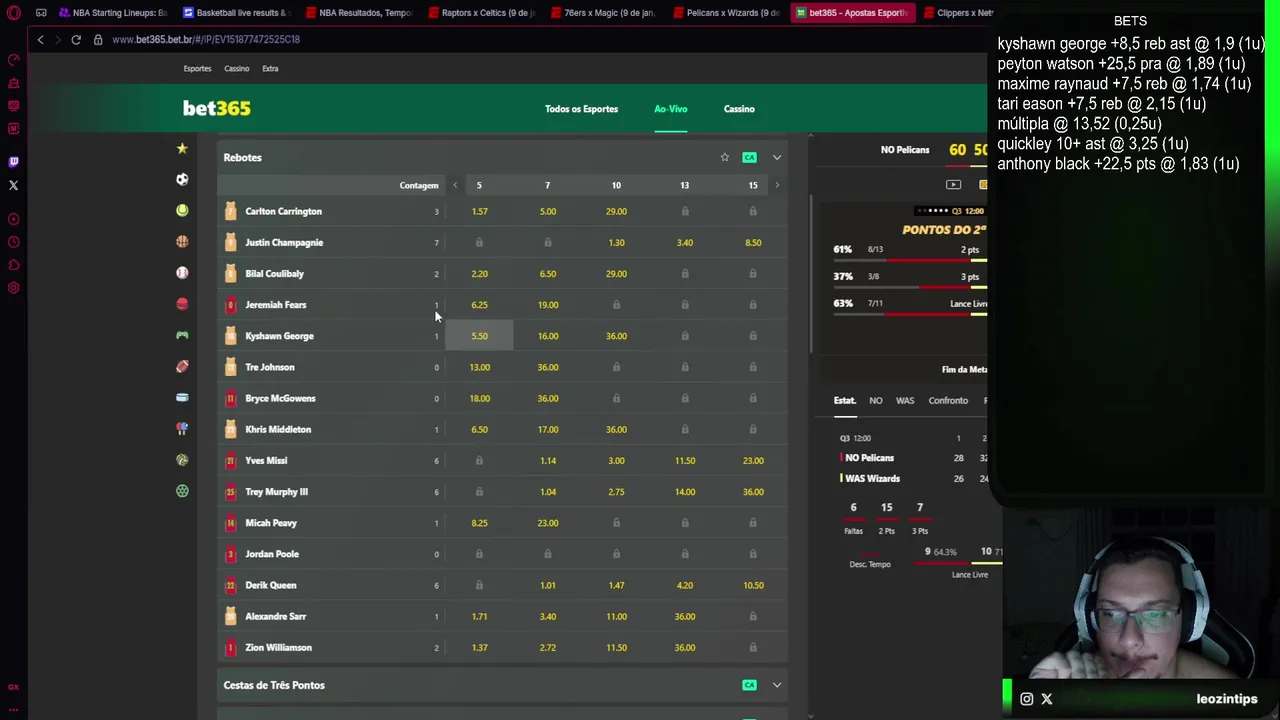Open X from the Opera sidebar
This screenshot has width=1280, height=720.
tap(13, 185)
